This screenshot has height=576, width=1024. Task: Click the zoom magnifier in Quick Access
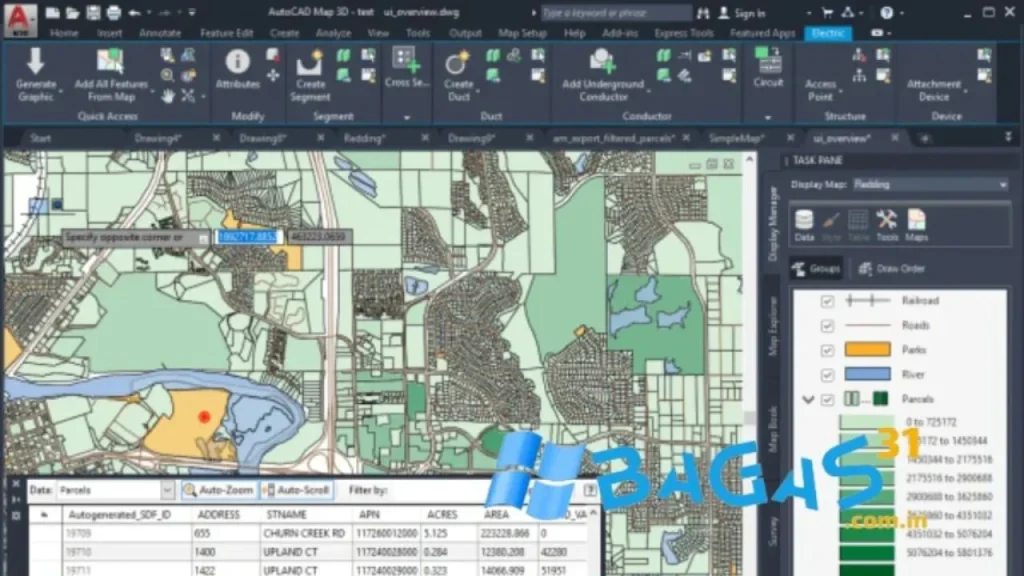click(167, 75)
